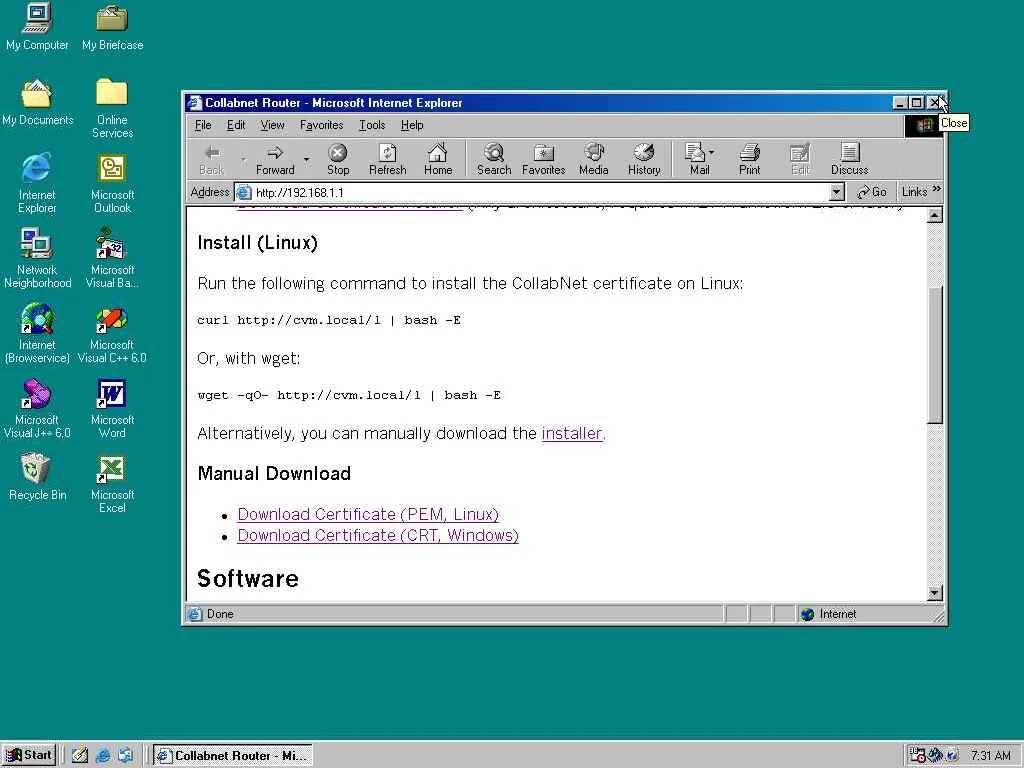Click the Go button
This screenshot has width=1024, height=768.
click(x=872, y=192)
